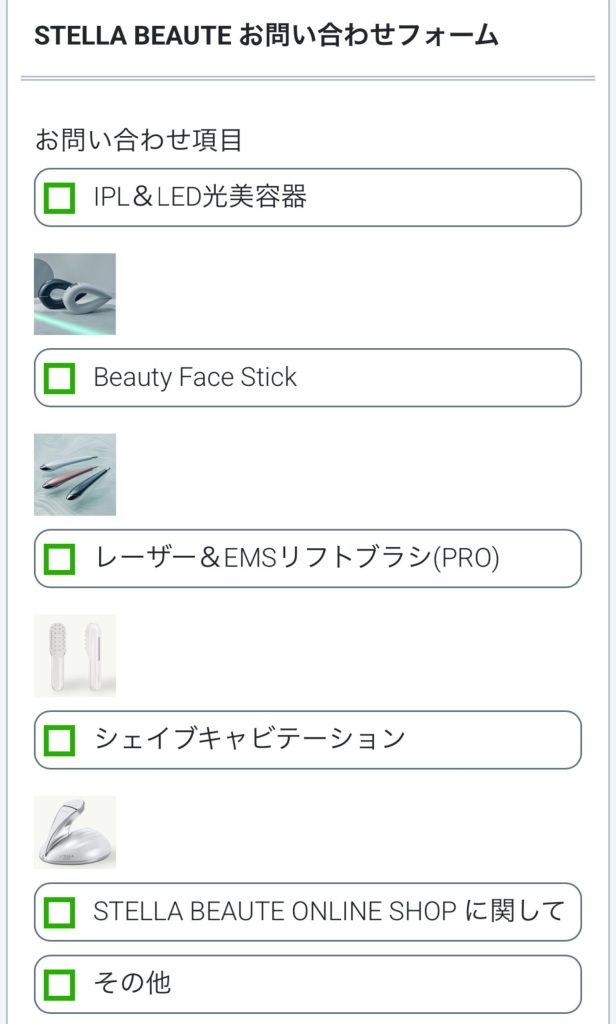
Task: Check the IPL＆LED光美容器 checkbox
Action: (60, 197)
